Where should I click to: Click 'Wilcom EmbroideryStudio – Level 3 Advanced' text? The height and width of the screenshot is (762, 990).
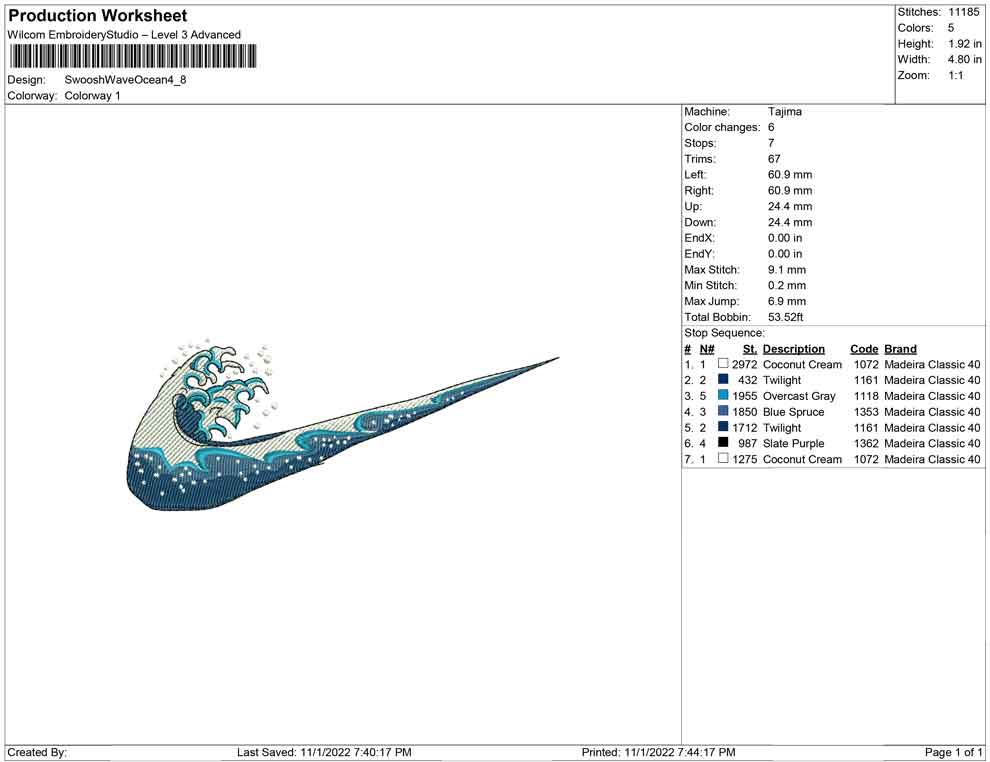(124, 35)
